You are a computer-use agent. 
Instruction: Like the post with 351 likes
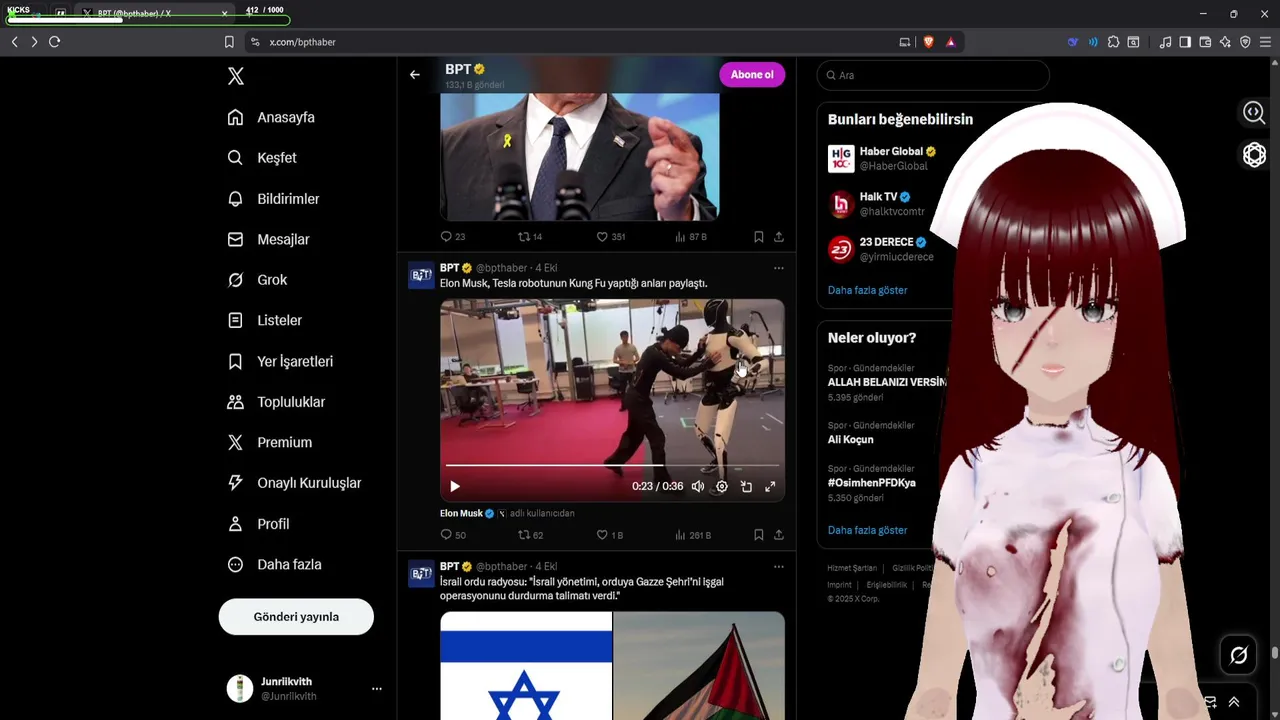click(x=611, y=237)
